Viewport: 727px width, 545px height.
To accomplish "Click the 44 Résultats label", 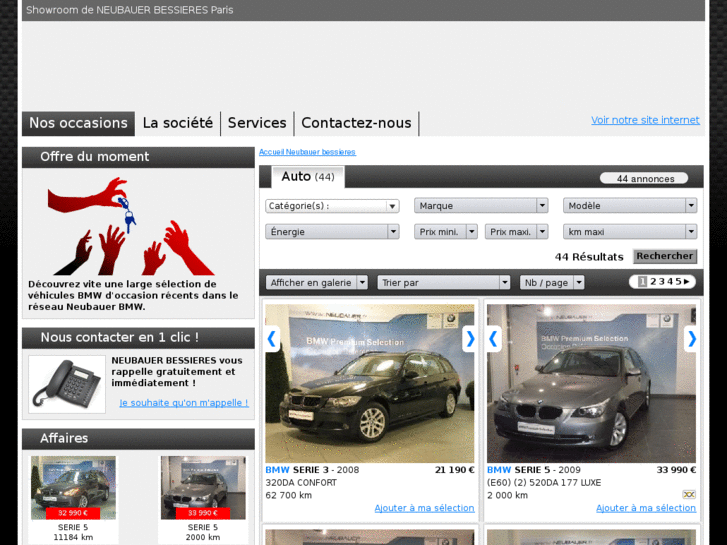I will point(589,256).
